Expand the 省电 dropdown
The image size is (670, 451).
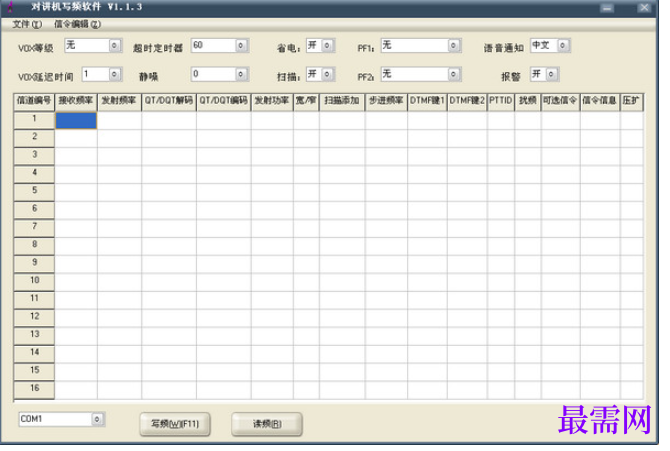click(x=327, y=45)
